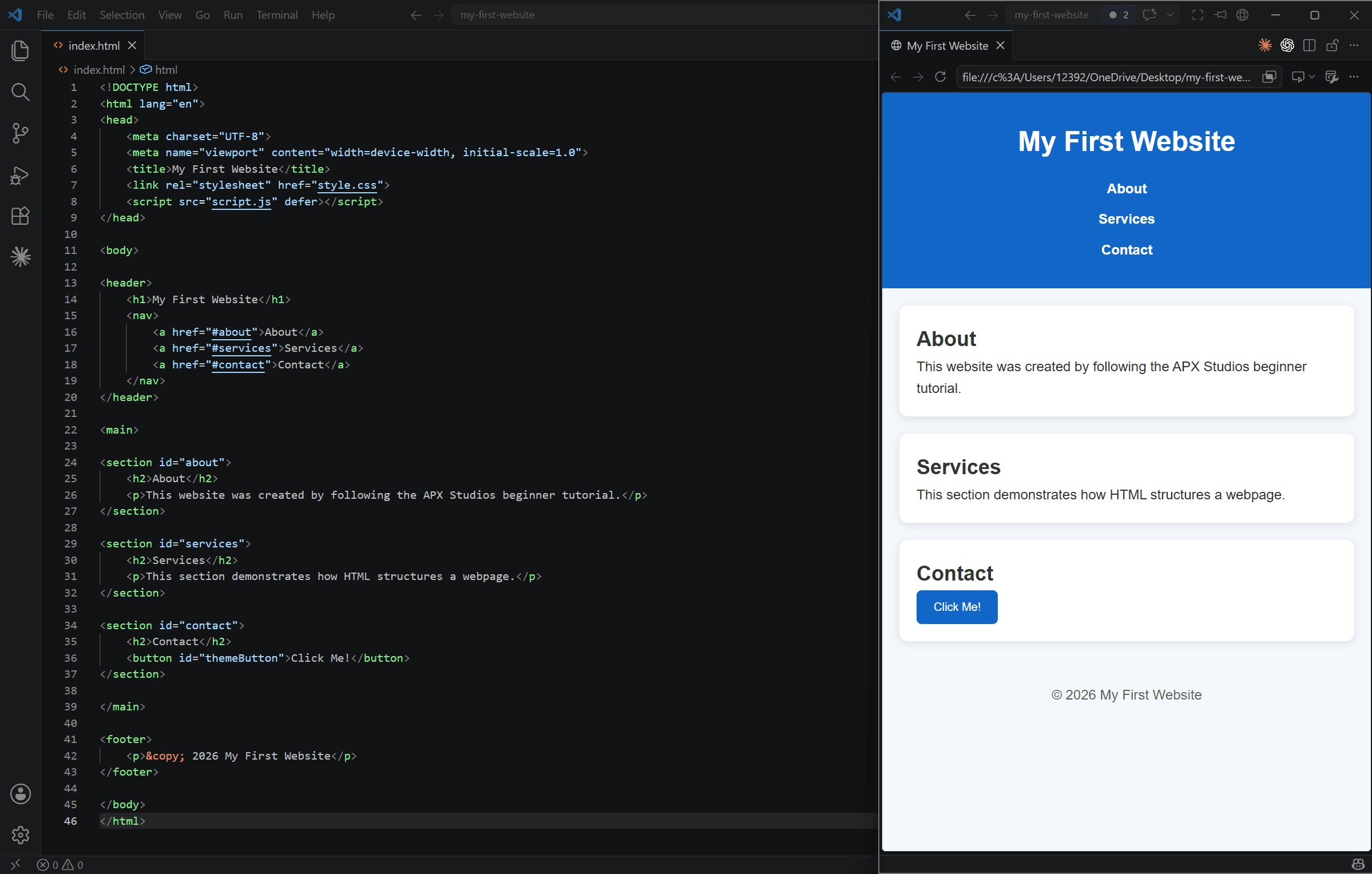1372x874 pixels.
Task: Open the File menu
Action: point(45,15)
